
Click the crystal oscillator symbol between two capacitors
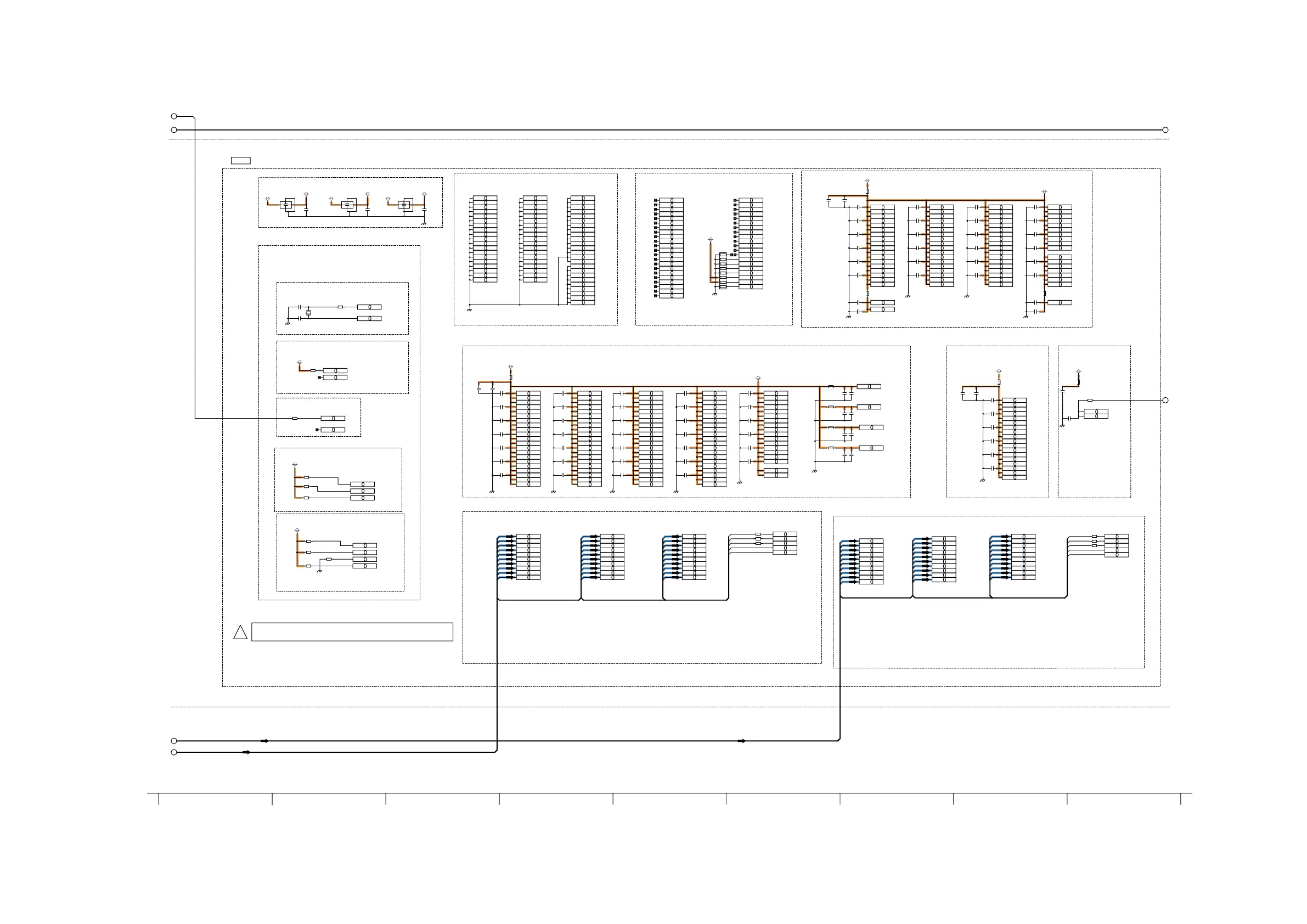pyautogui.click(x=308, y=313)
